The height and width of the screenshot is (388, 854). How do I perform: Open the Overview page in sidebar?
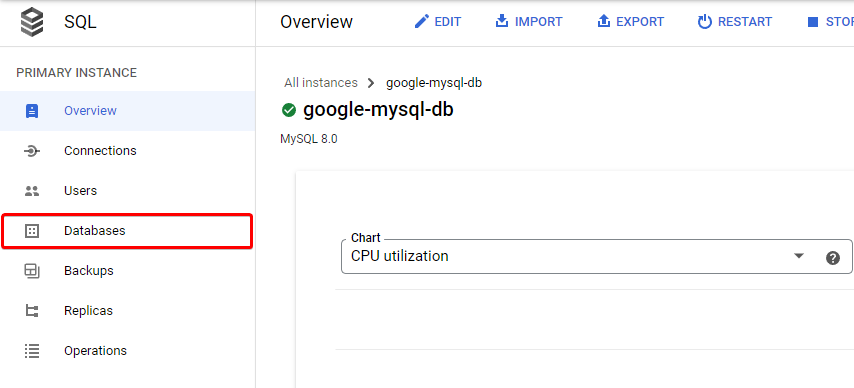click(x=127, y=111)
